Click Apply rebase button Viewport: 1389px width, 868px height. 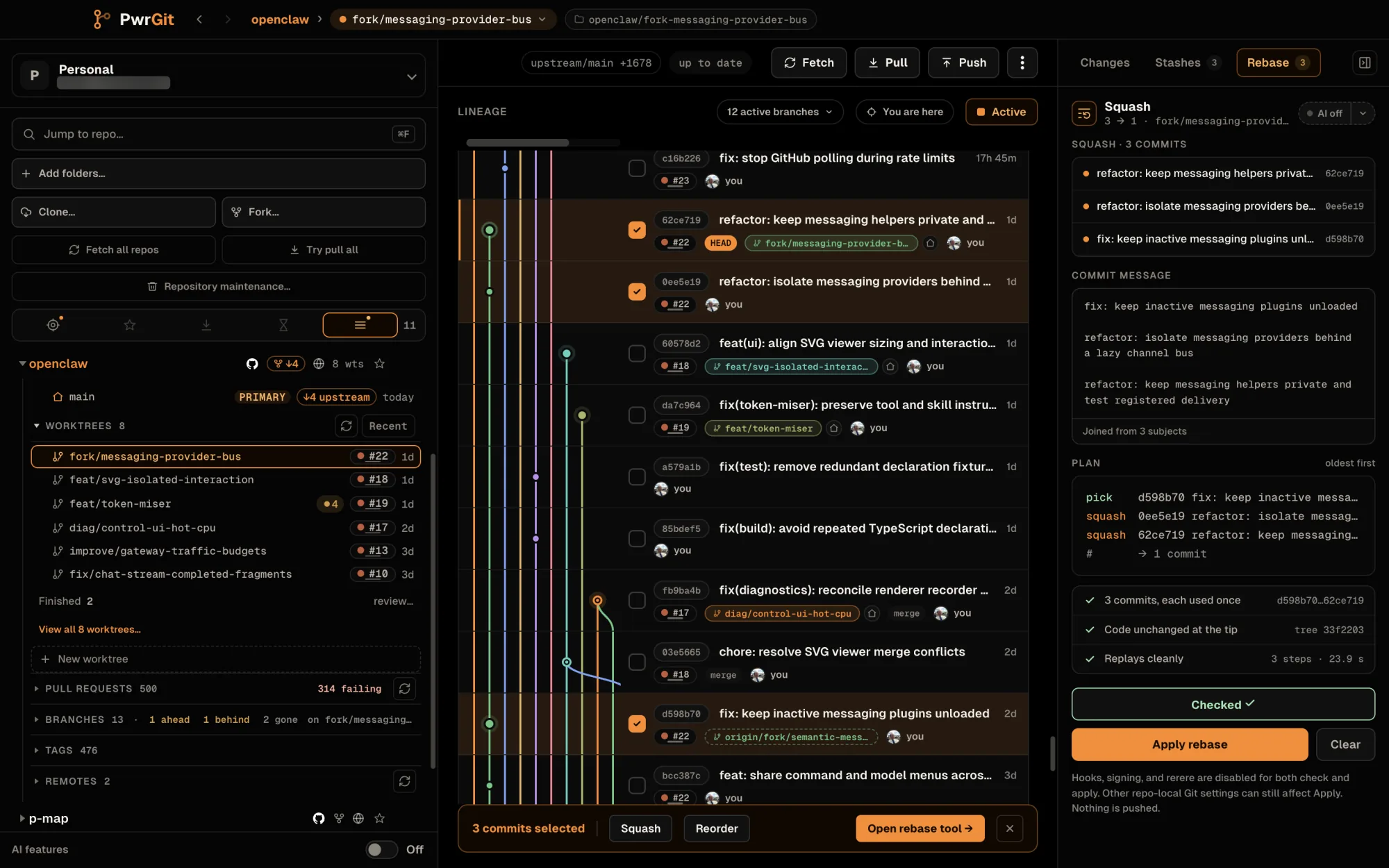click(1189, 744)
